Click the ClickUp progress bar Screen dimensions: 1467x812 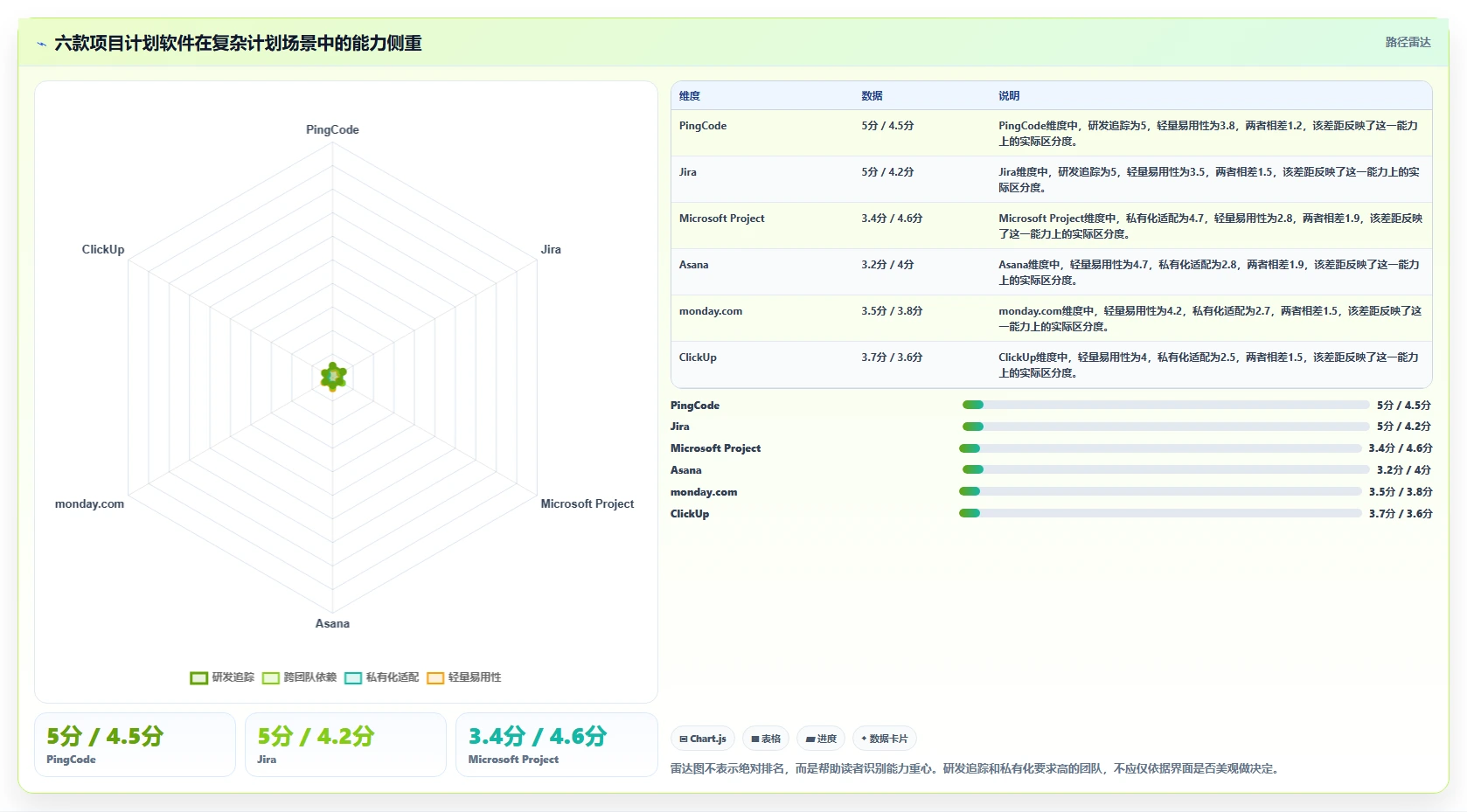[x=1160, y=513]
